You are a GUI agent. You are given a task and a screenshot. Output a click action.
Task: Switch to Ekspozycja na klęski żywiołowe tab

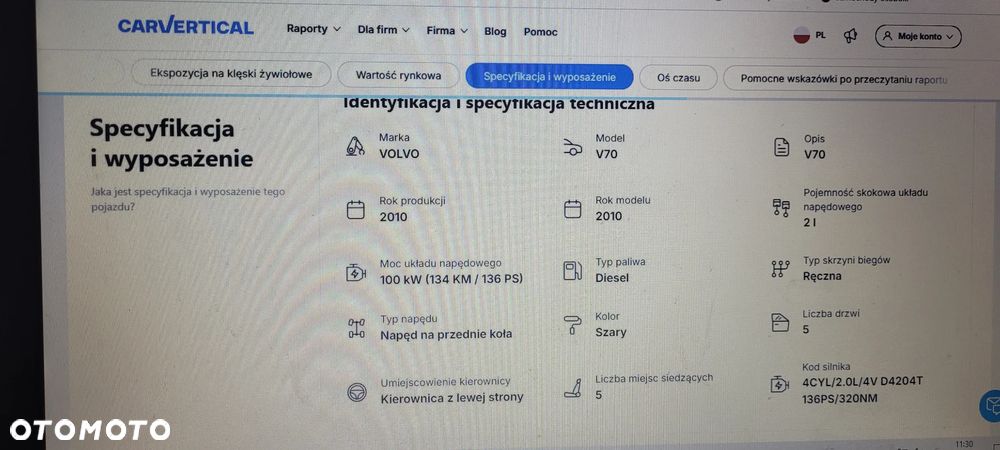coord(231,74)
